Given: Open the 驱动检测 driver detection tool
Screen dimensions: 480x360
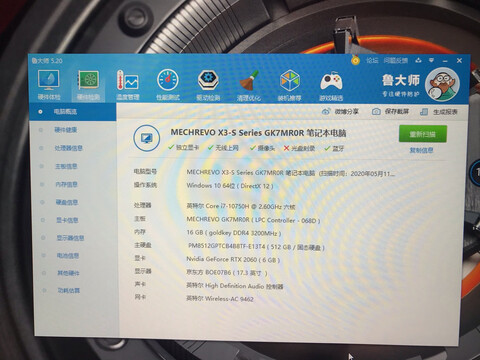Looking at the screenshot, I should 208,85.
